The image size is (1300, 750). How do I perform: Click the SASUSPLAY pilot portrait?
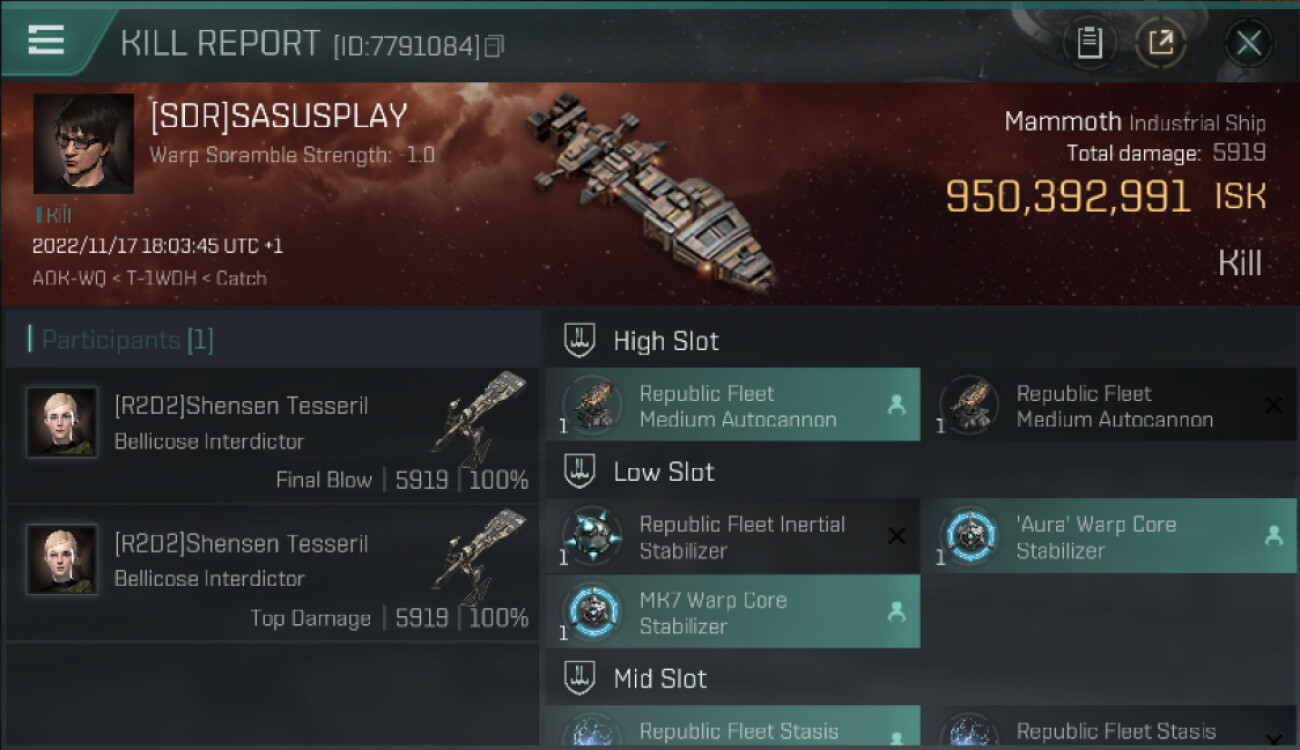point(83,143)
